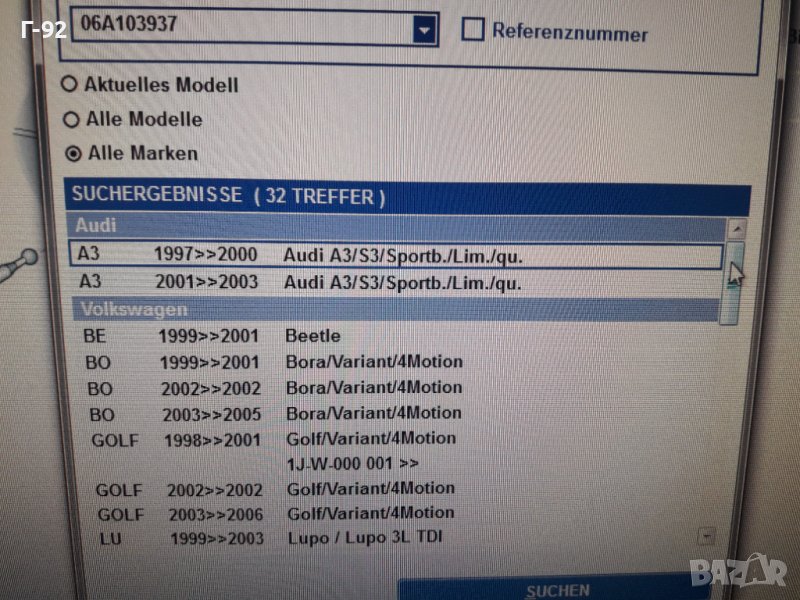
Task: Choose the Alle Modelle radio option
Action: pos(71,120)
